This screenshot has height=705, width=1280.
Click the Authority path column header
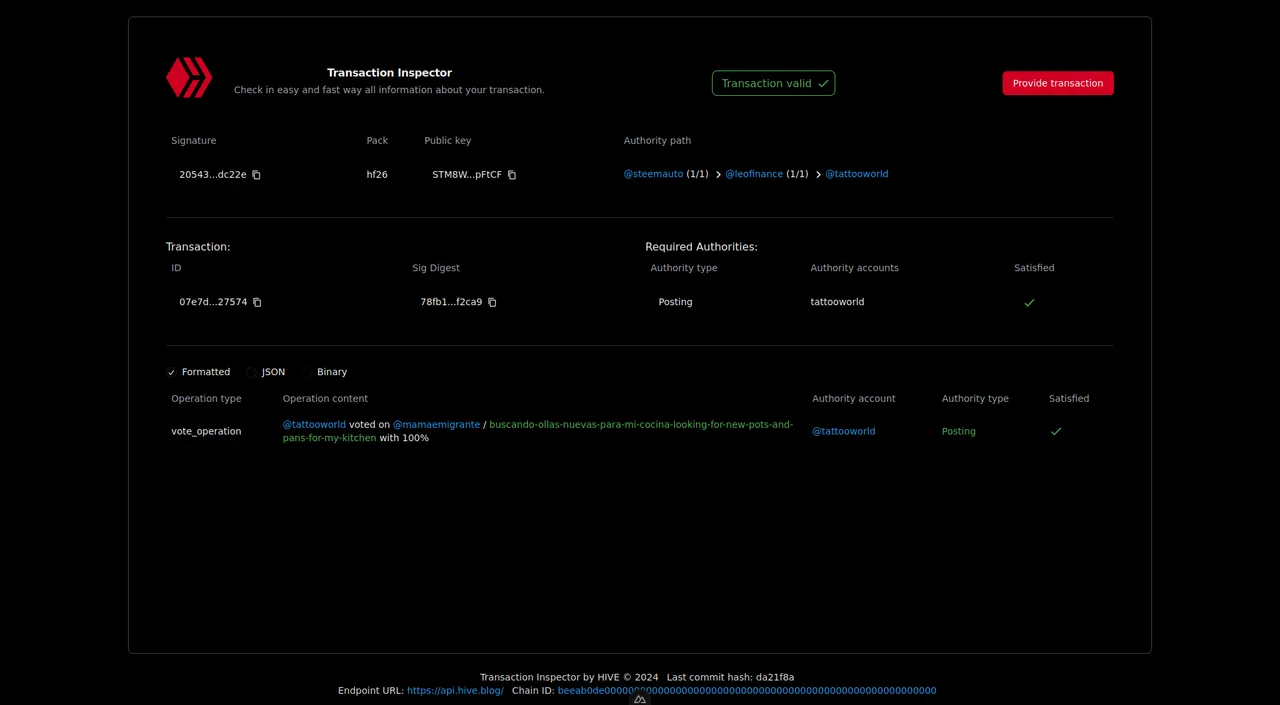pos(657,141)
